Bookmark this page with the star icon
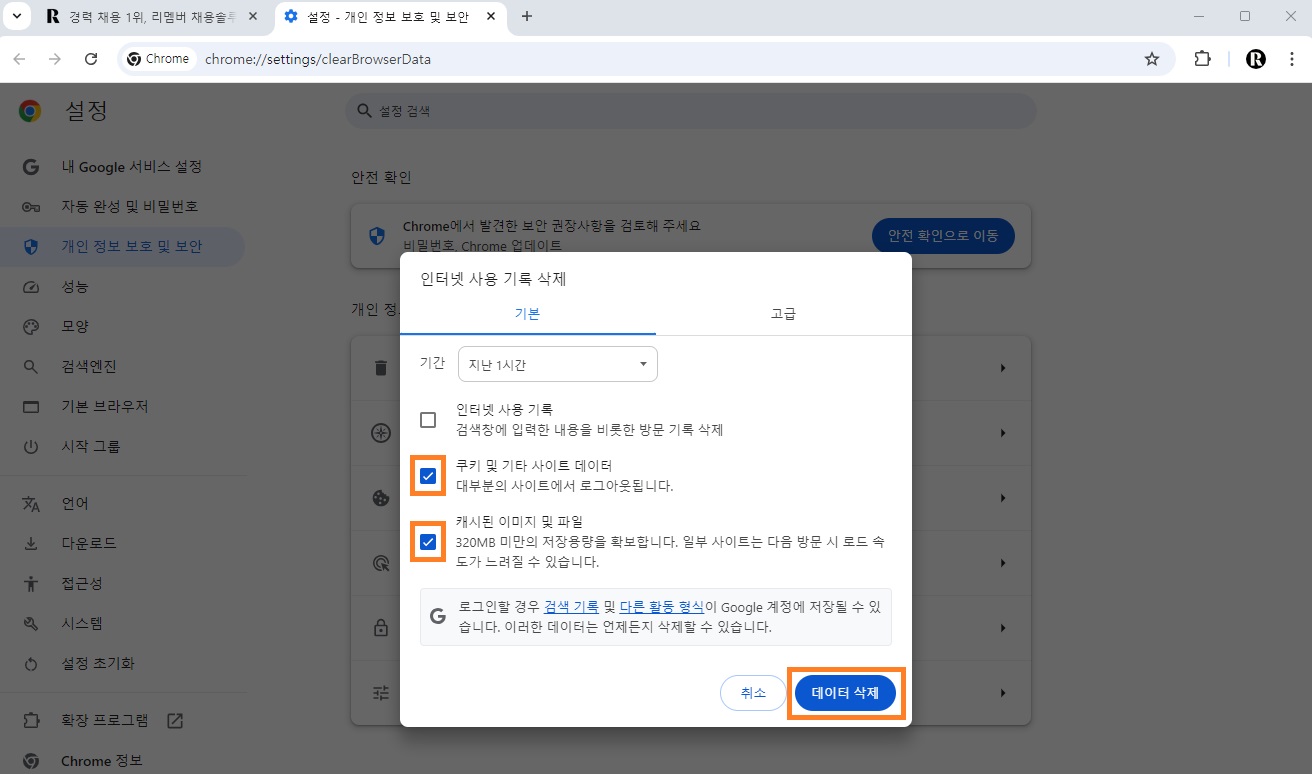This screenshot has width=1312, height=774. coord(1152,59)
